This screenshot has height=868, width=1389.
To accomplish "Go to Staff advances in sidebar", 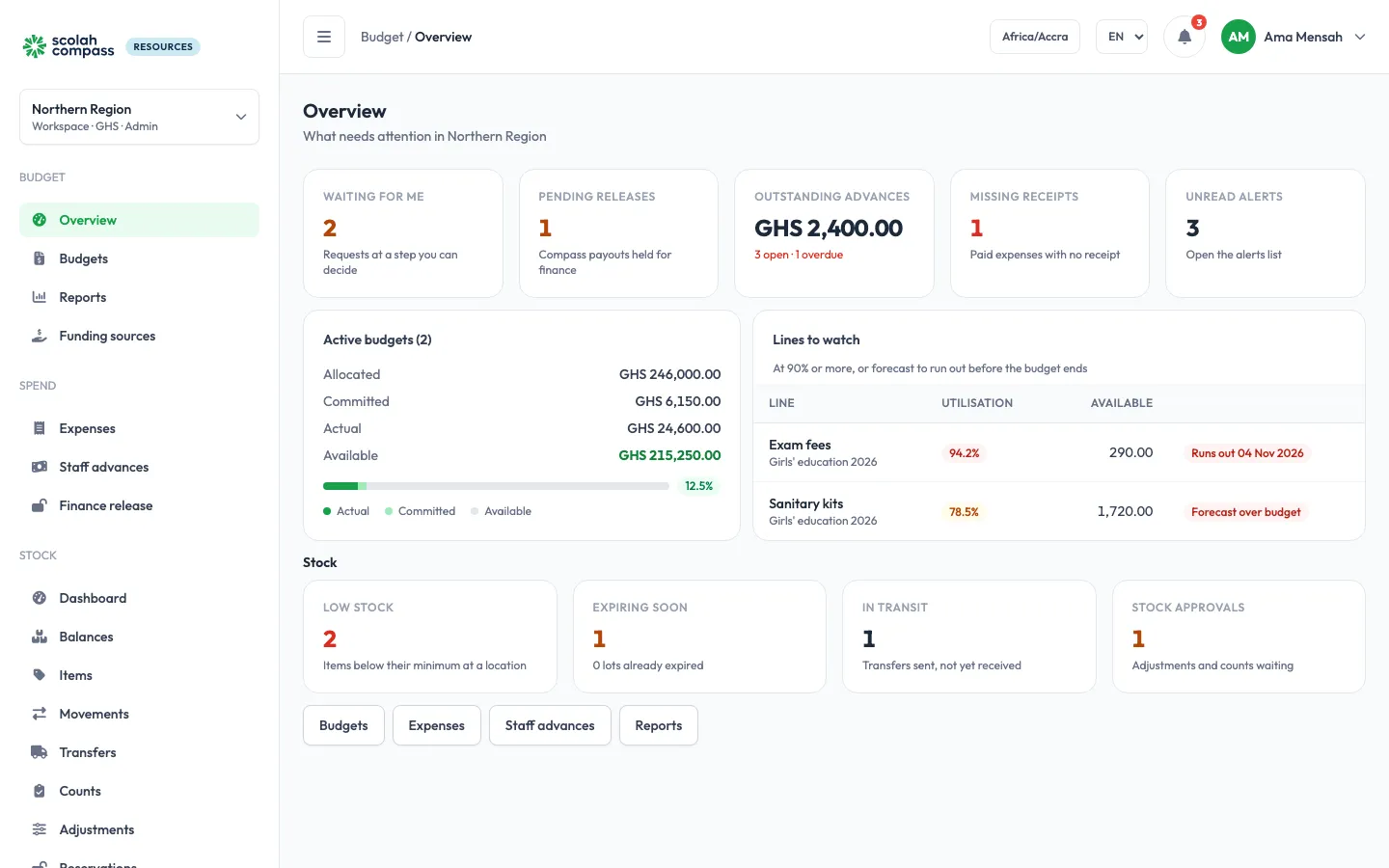I will click(139, 467).
